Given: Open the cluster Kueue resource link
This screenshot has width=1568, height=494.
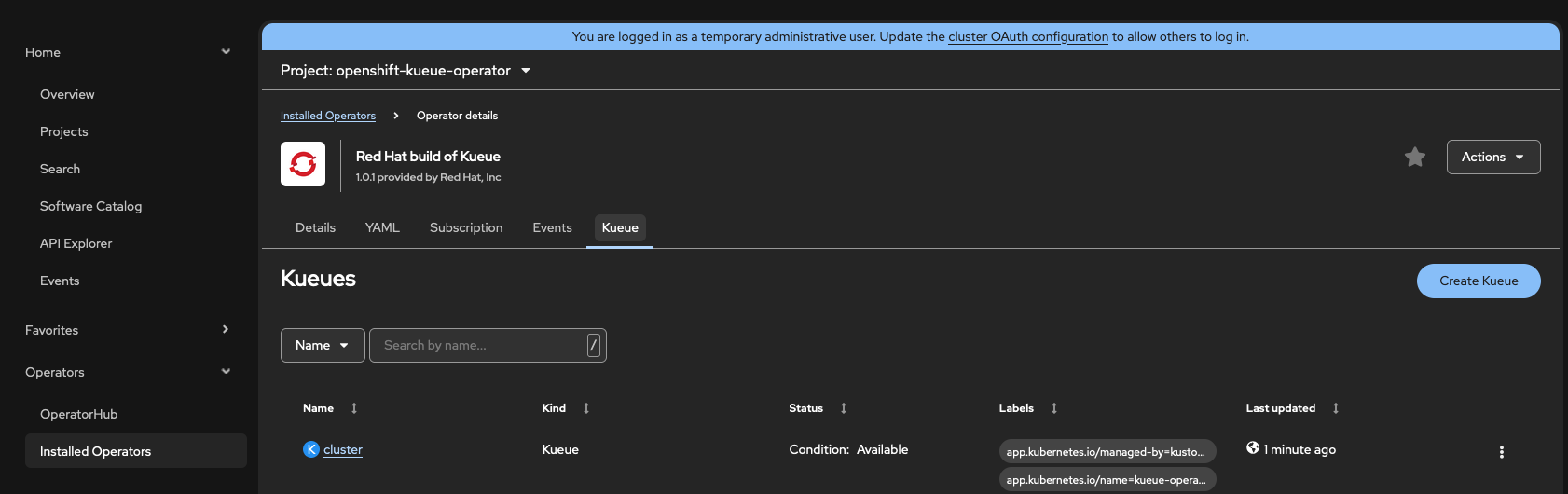Looking at the screenshot, I should tap(343, 450).
